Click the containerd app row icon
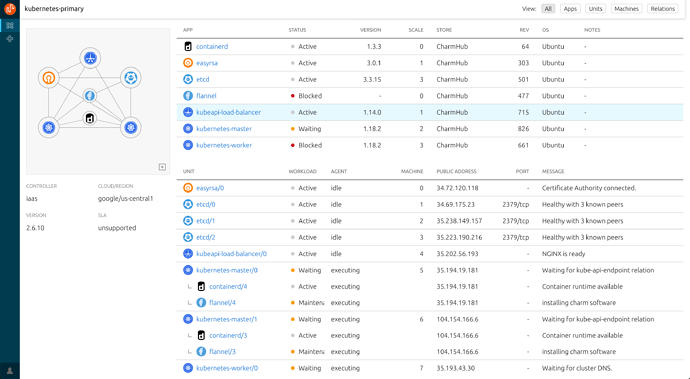The image size is (690, 379). pos(188,46)
